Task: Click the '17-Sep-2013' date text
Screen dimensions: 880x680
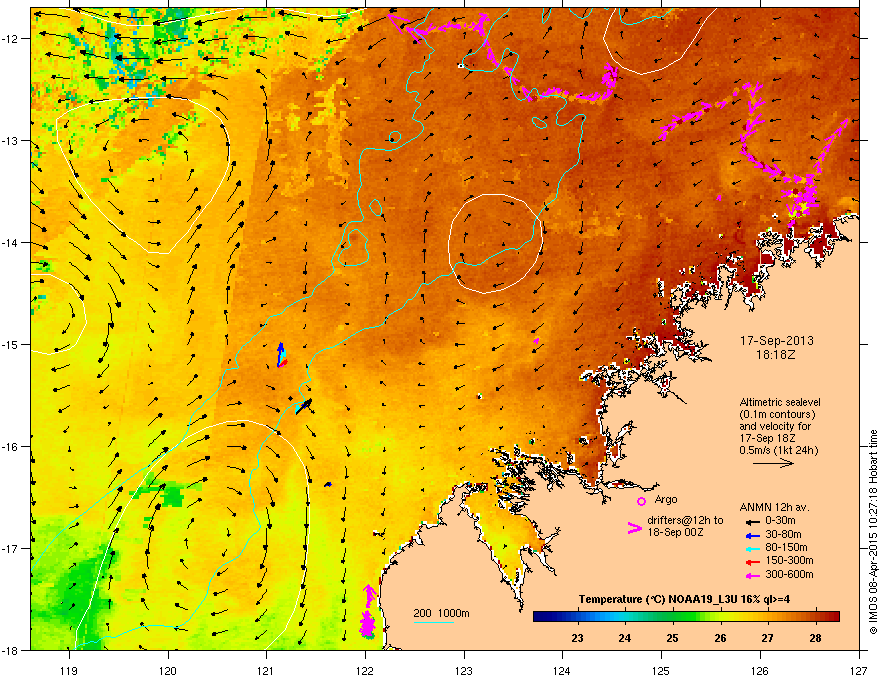Action: (776, 341)
